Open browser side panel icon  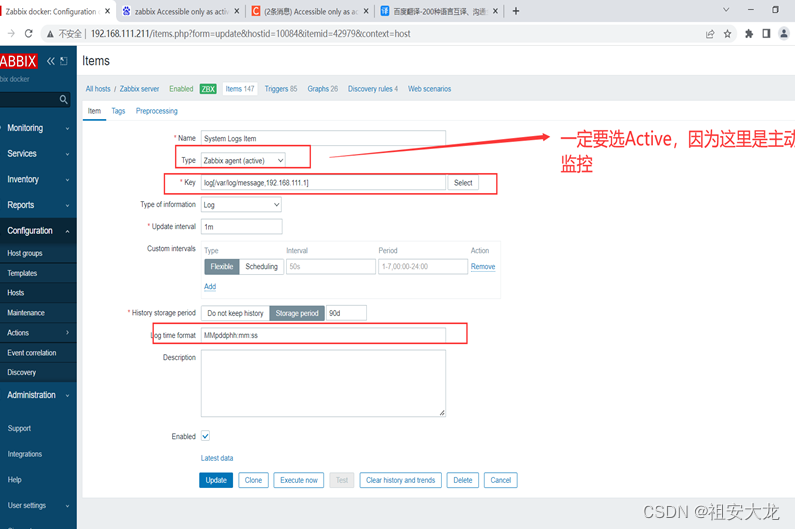click(x=766, y=34)
